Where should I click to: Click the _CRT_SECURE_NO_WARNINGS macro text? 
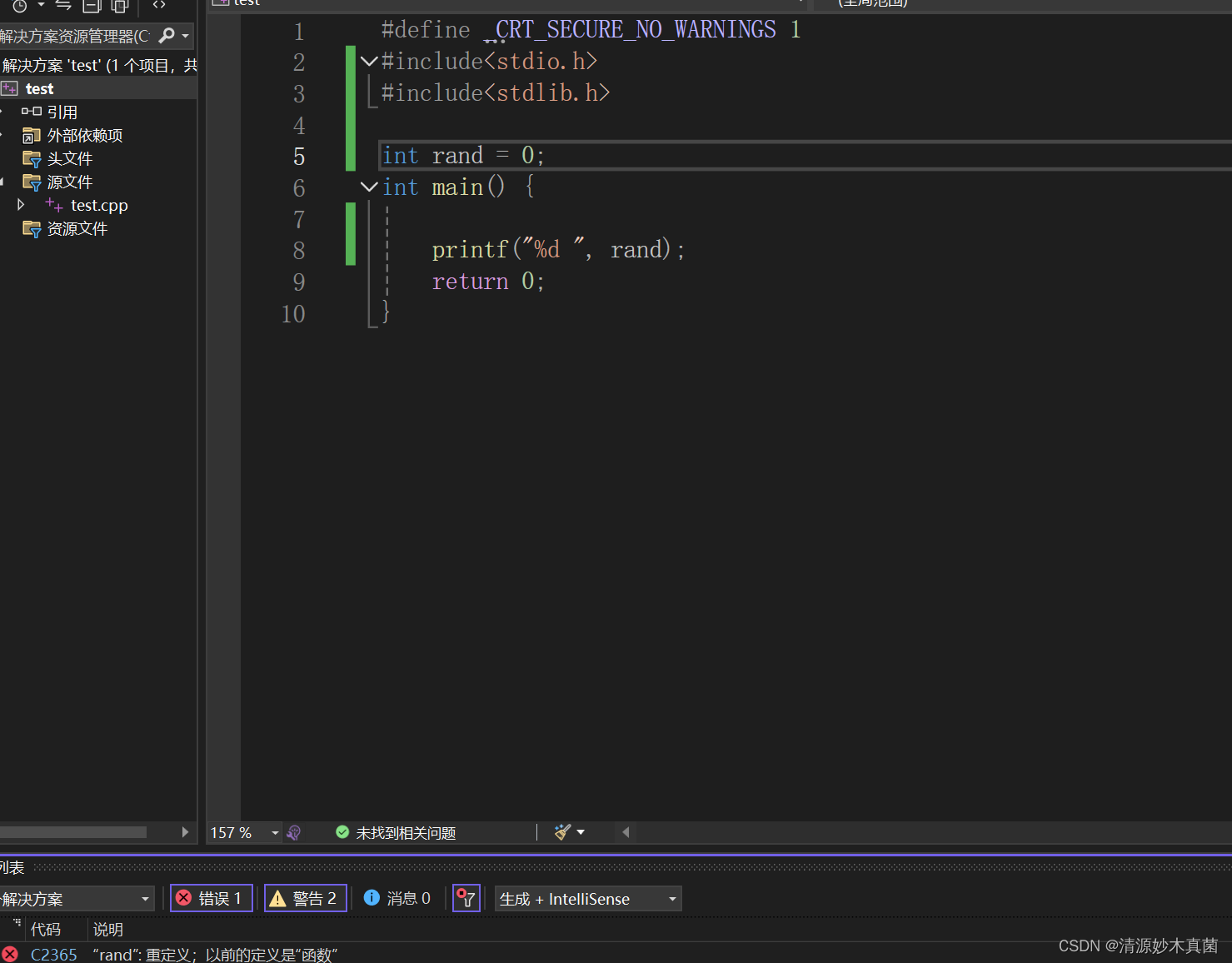(629, 30)
